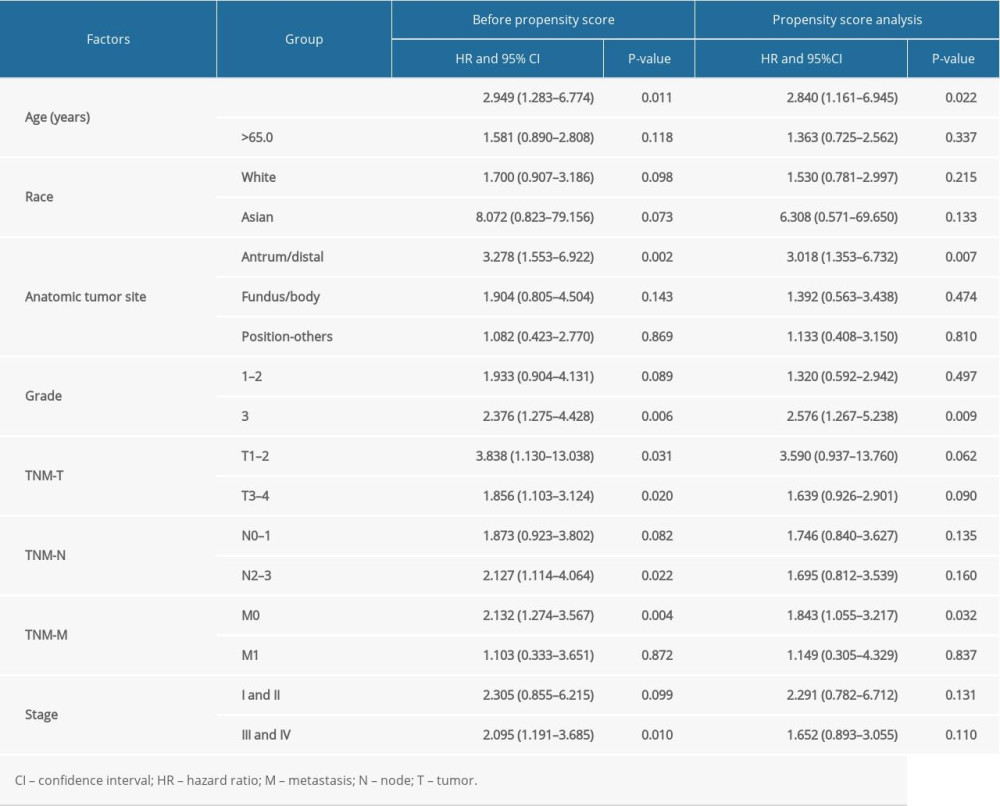Click the abbreviations footnote text
Screen dimensions: 1000x806
pyautogui.click(x=245, y=779)
